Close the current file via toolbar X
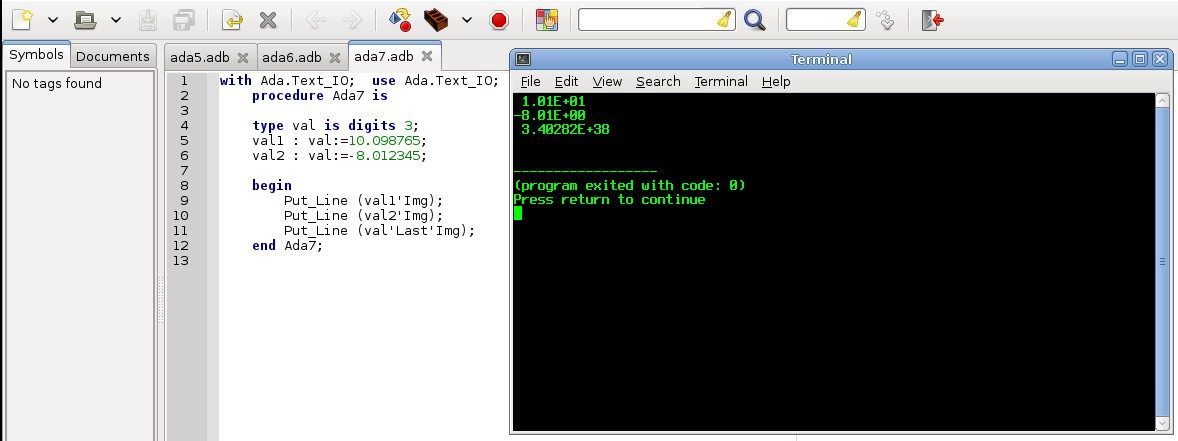 (x=268, y=20)
